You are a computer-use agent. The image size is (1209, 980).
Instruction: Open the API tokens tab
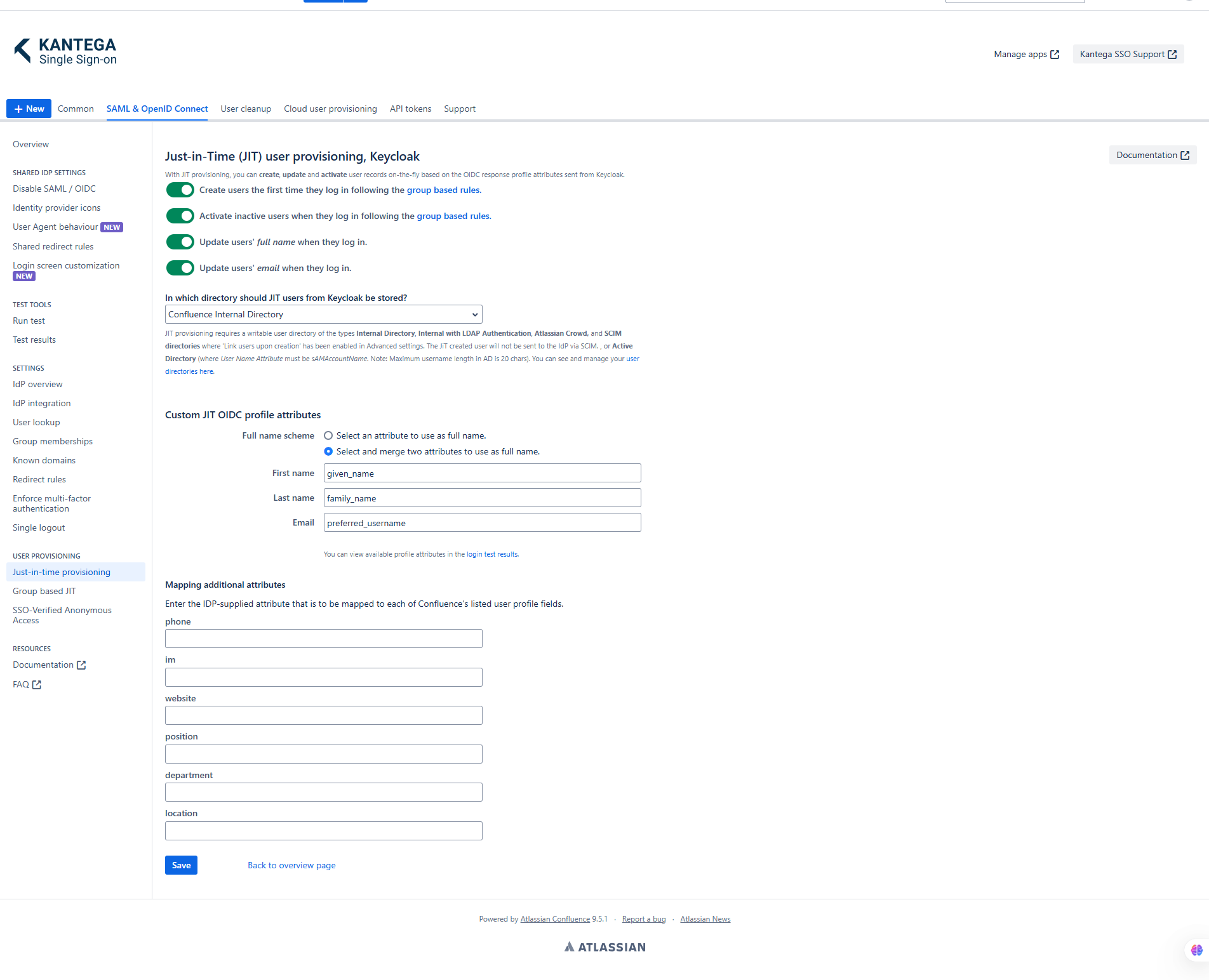pyautogui.click(x=410, y=109)
